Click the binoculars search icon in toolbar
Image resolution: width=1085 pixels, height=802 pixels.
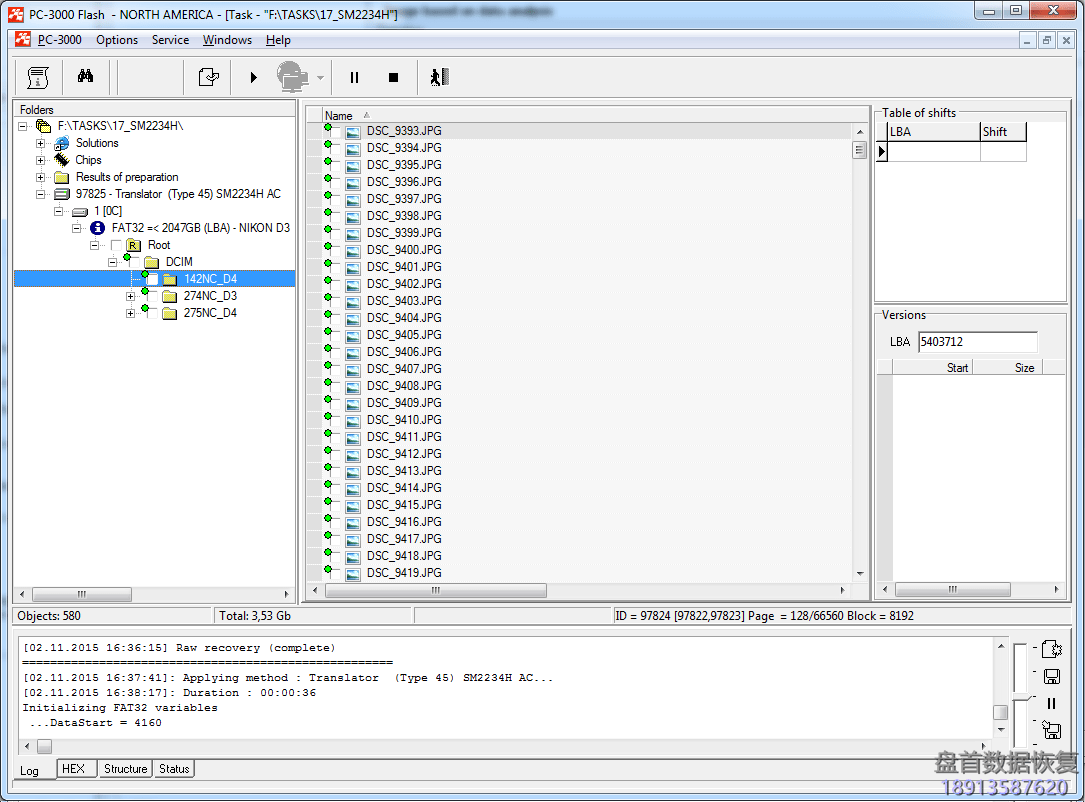click(85, 77)
